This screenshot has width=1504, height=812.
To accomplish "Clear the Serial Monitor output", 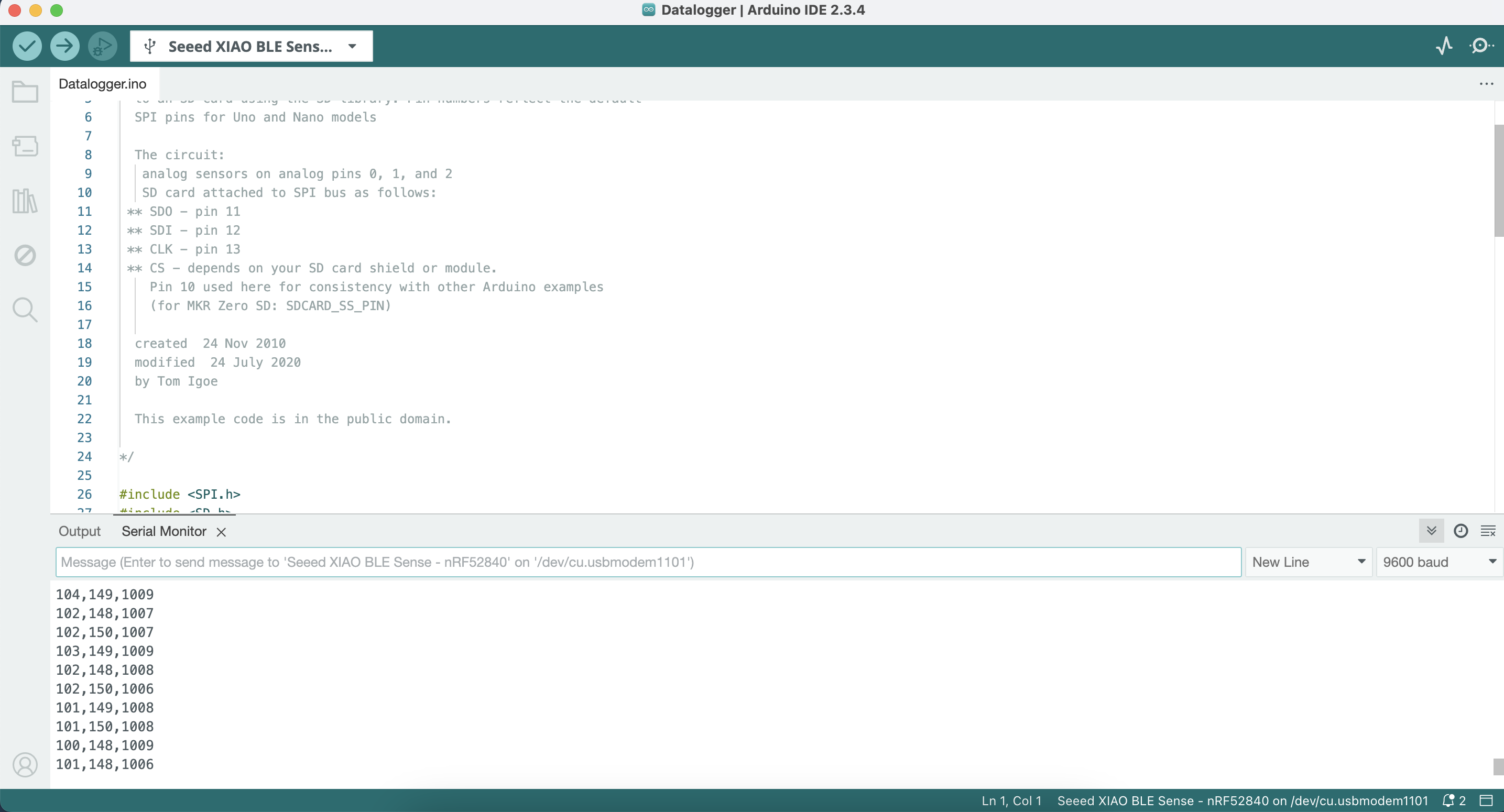I will pos(1488,531).
